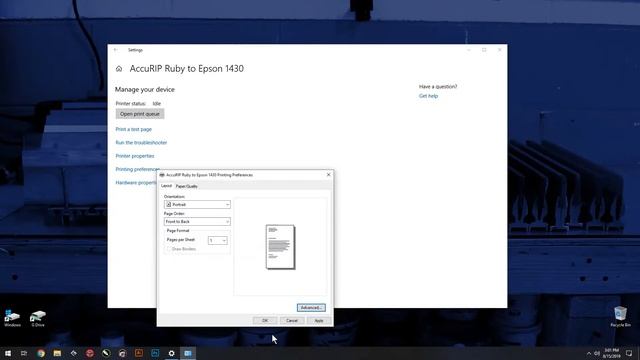The height and width of the screenshot is (360, 640).
Task: Click the Advanced button
Action: pyautogui.click(x=311, y=307)
